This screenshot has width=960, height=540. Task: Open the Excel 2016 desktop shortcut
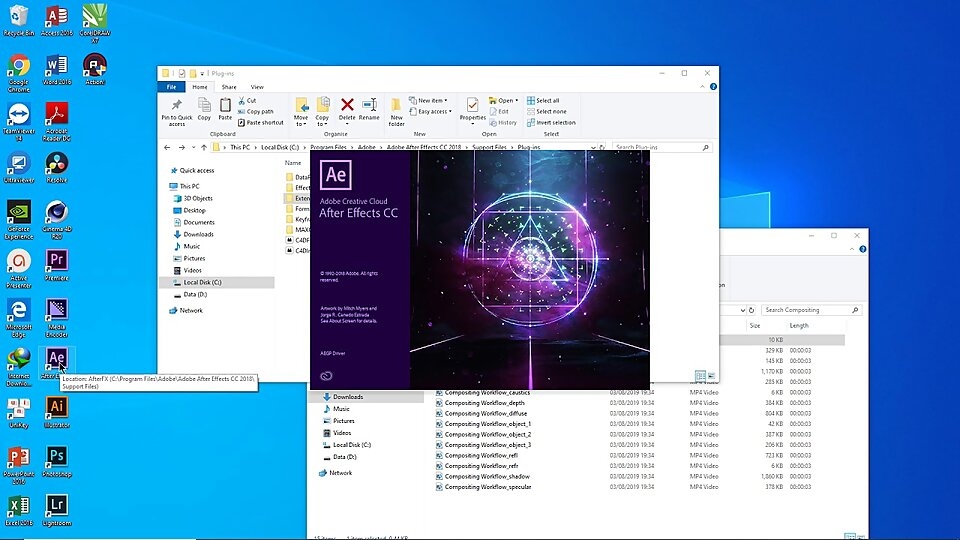click(x=18, y=511)
